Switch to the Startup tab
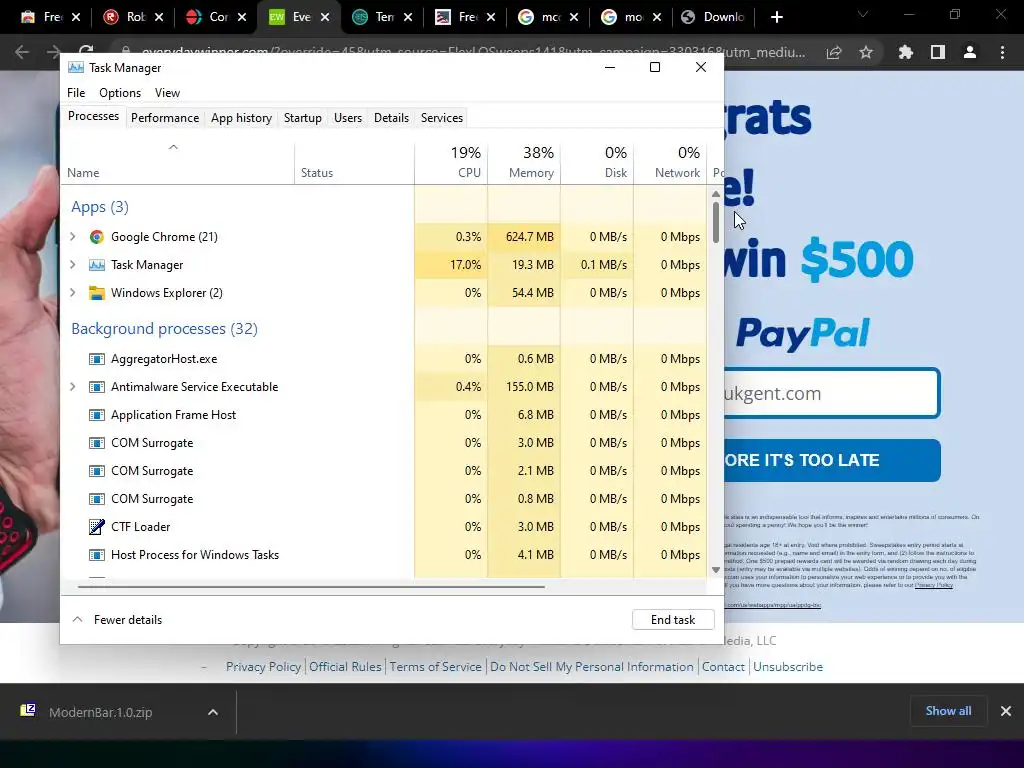This screenshot has height=768, width=1024. (302, 118)
